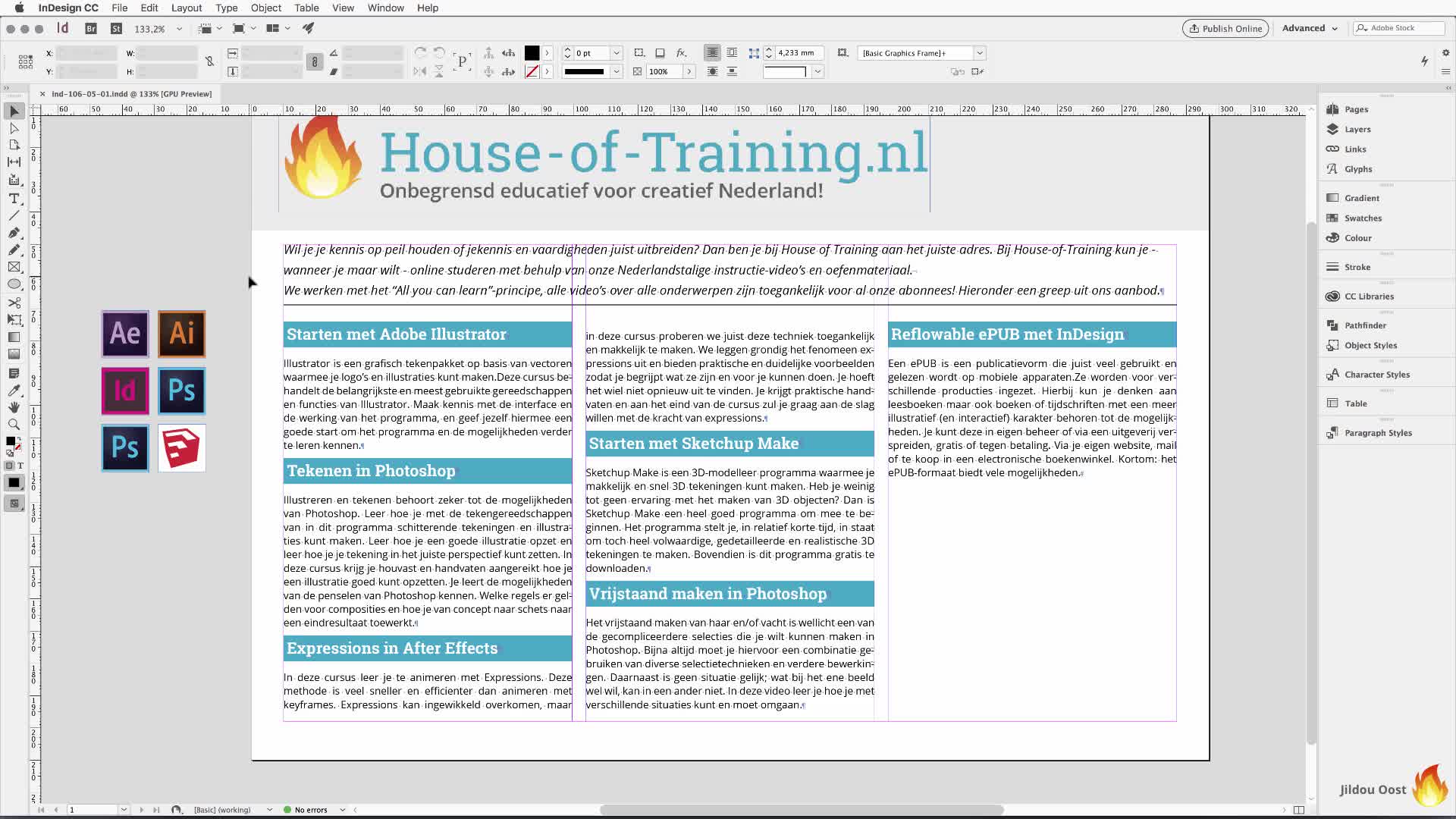Screen dimensions: 1456x819
Task: Toggle constrain proportions for width and height
Action: click(x=209, y=61)
